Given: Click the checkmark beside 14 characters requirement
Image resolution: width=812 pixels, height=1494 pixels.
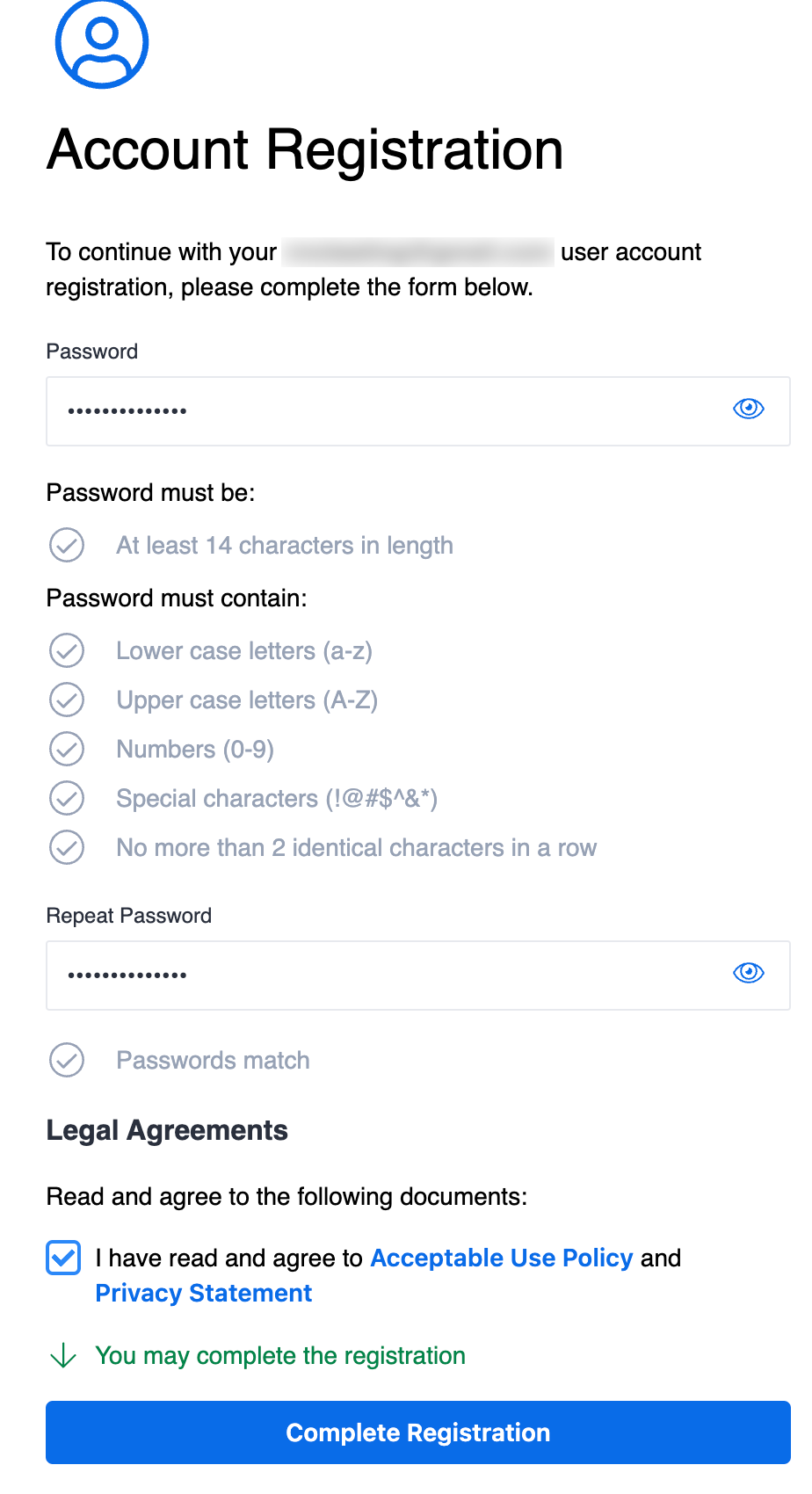Looking at the screenshot, I should click(67, 545).
